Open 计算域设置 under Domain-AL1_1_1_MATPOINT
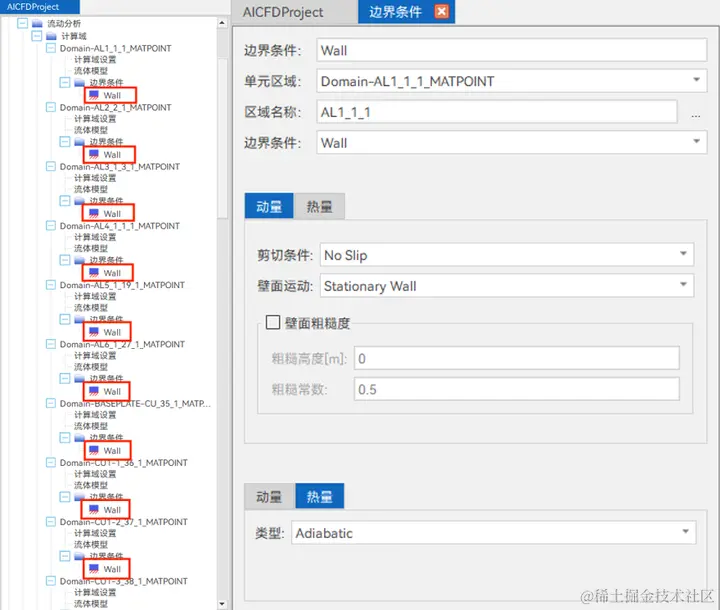720x610 pixels. click(x=95, y=60)
